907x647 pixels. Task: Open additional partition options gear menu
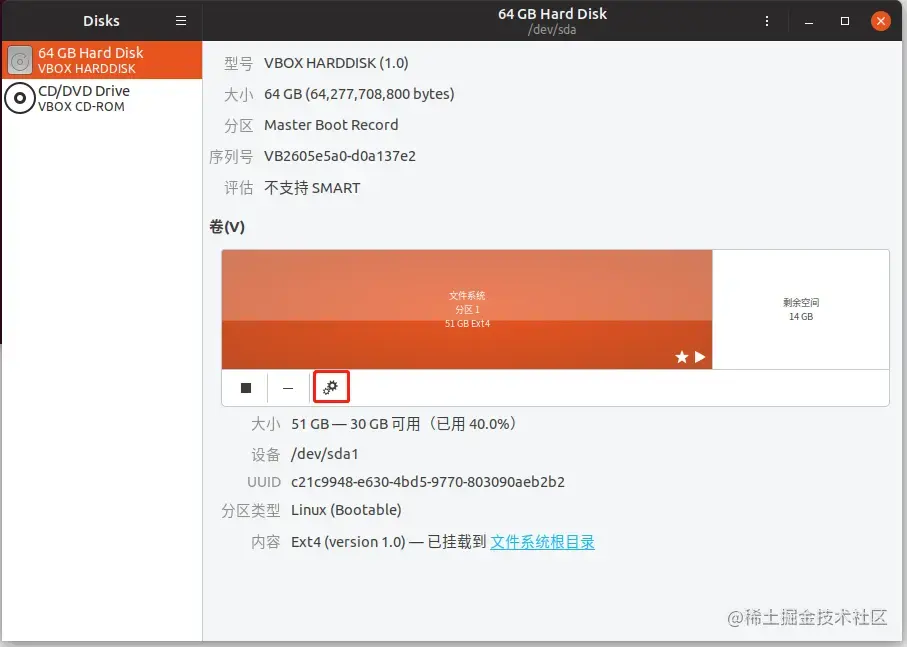[331, 387]
